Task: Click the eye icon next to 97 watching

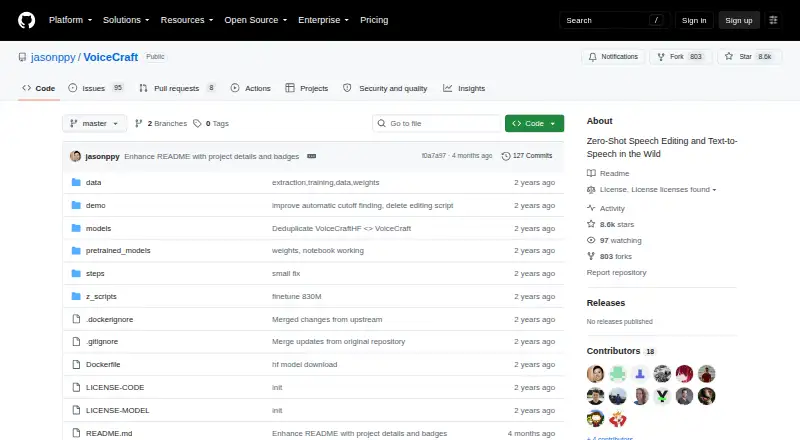Action: point(591,240)
